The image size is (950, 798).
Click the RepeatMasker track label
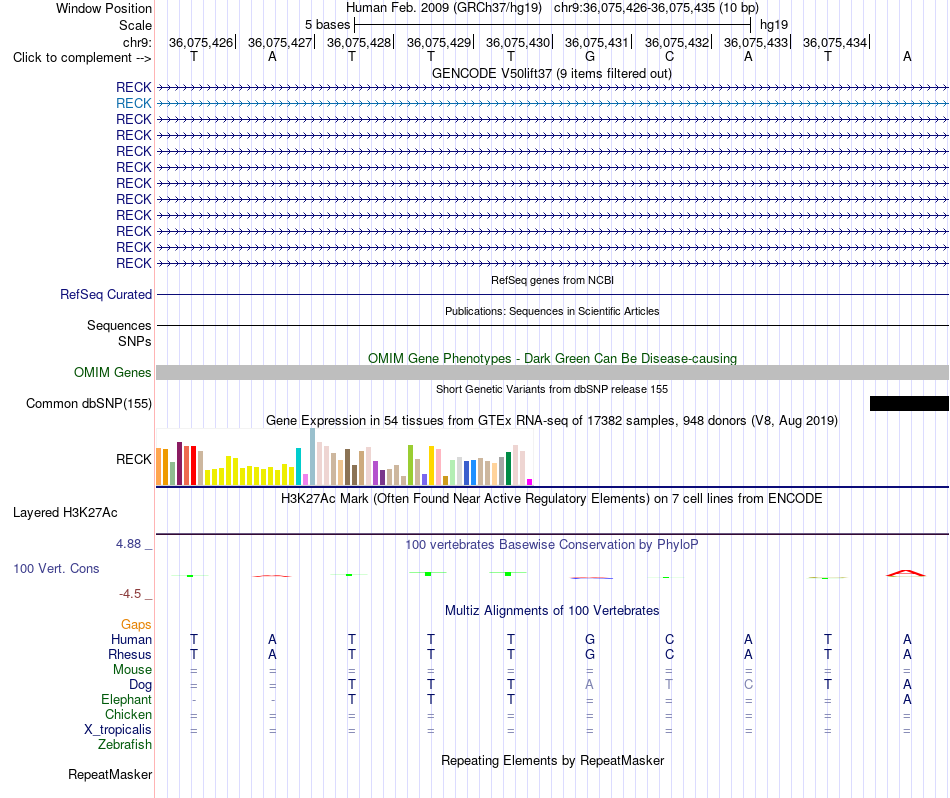110,774
